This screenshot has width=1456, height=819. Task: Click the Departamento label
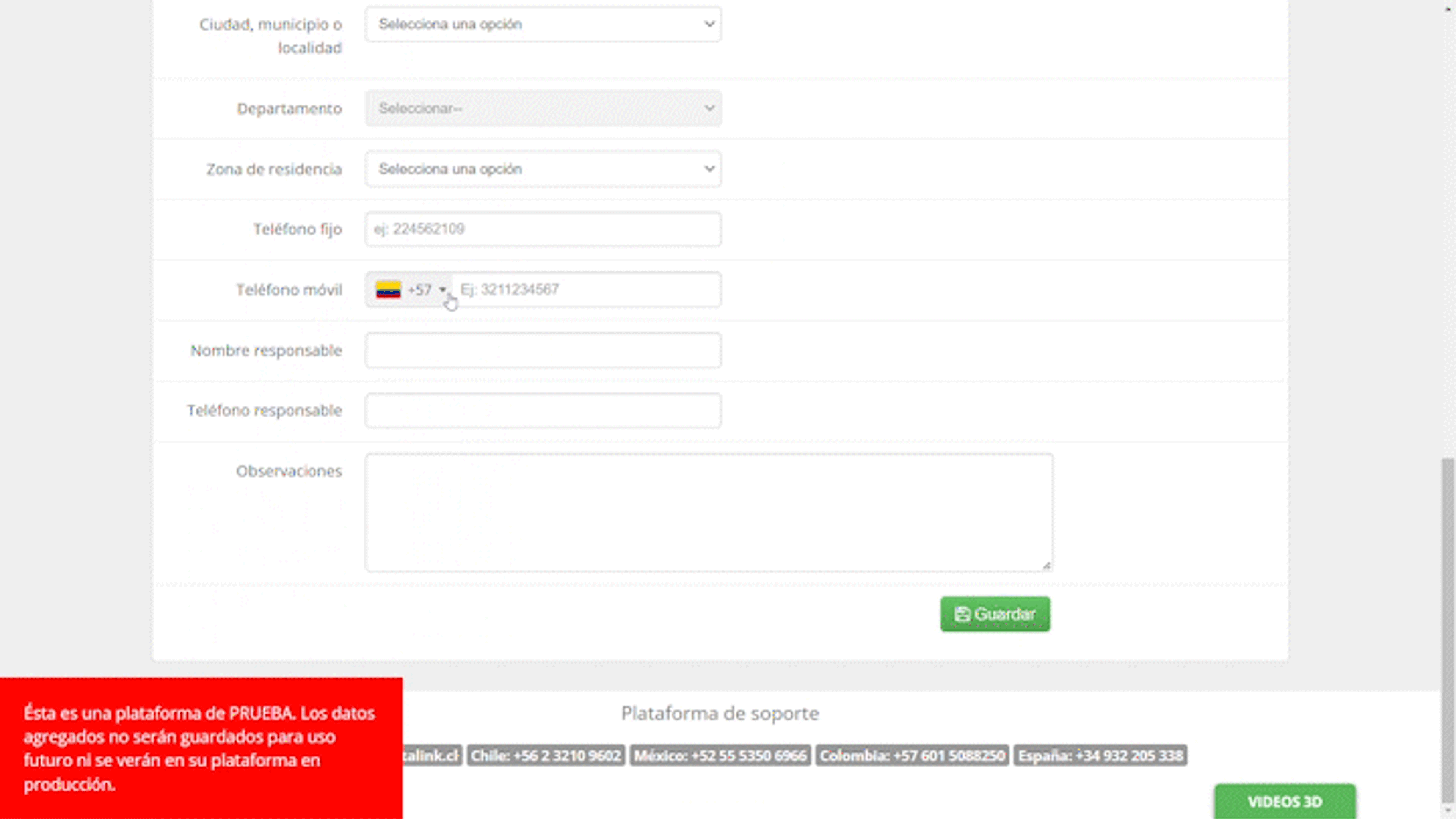click(x=289, y=108)
